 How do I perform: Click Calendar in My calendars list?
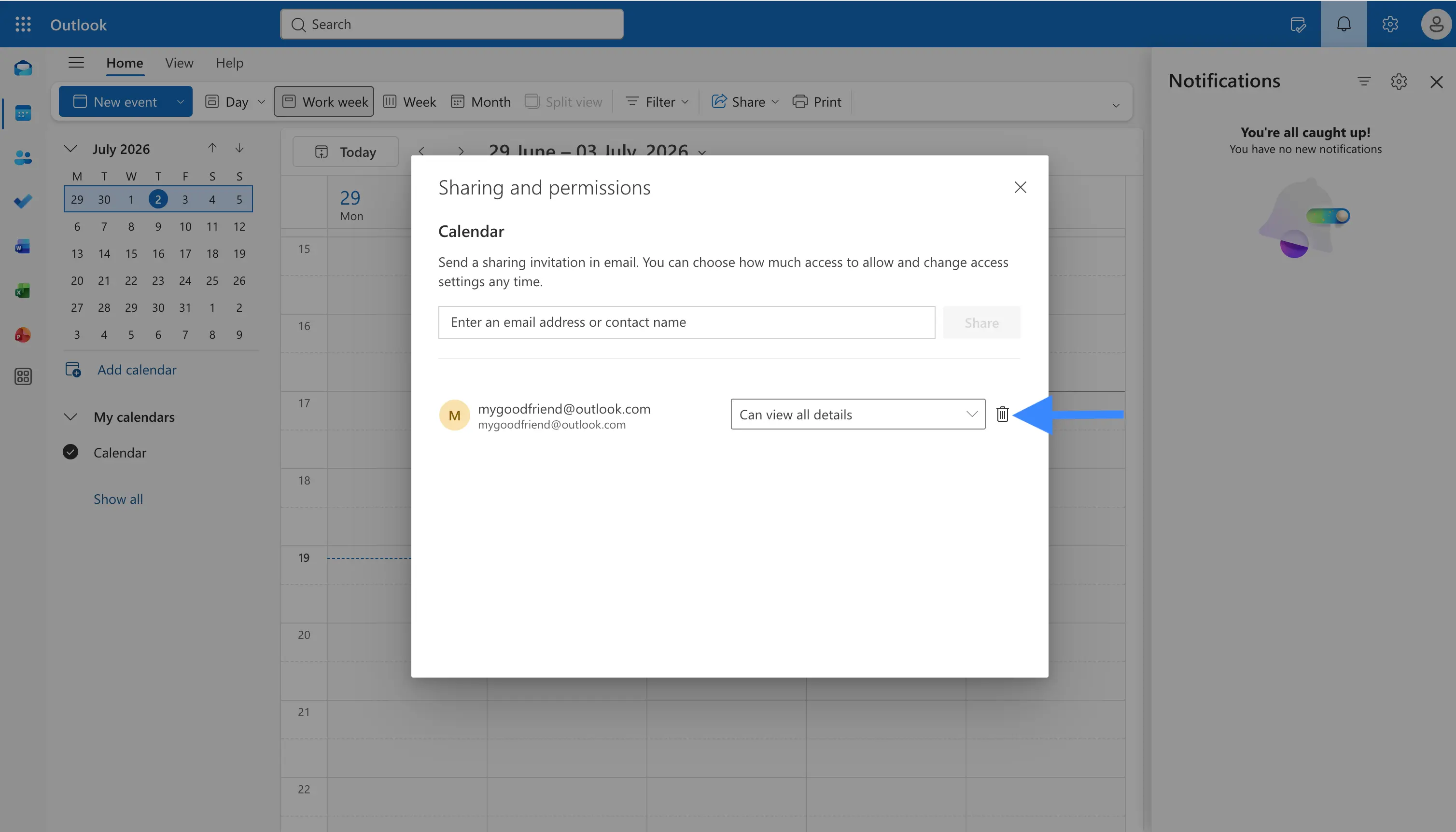pyautogui.click(x=120, y=453)
